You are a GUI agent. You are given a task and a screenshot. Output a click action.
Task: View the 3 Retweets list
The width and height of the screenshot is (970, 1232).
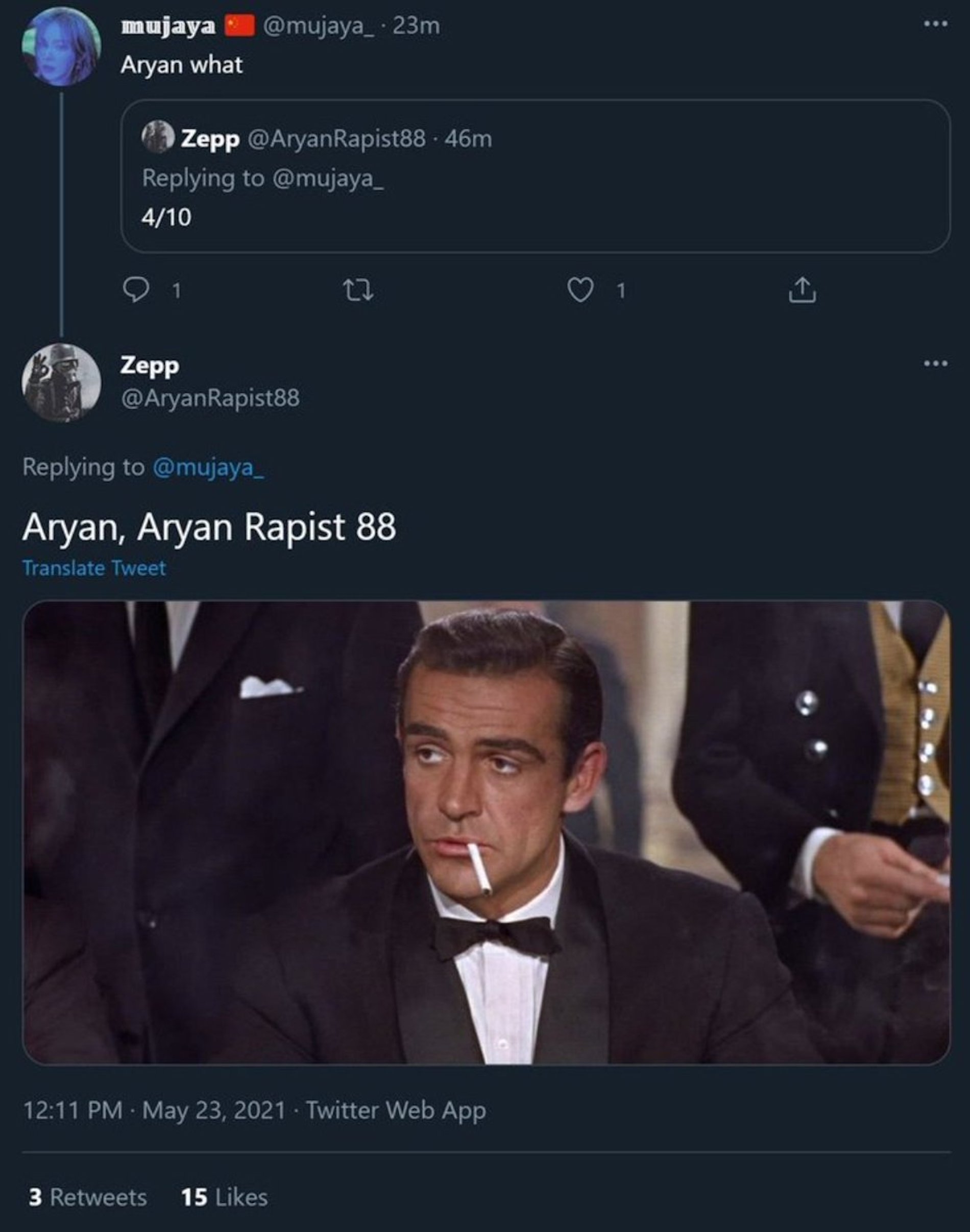point(87,1197)
